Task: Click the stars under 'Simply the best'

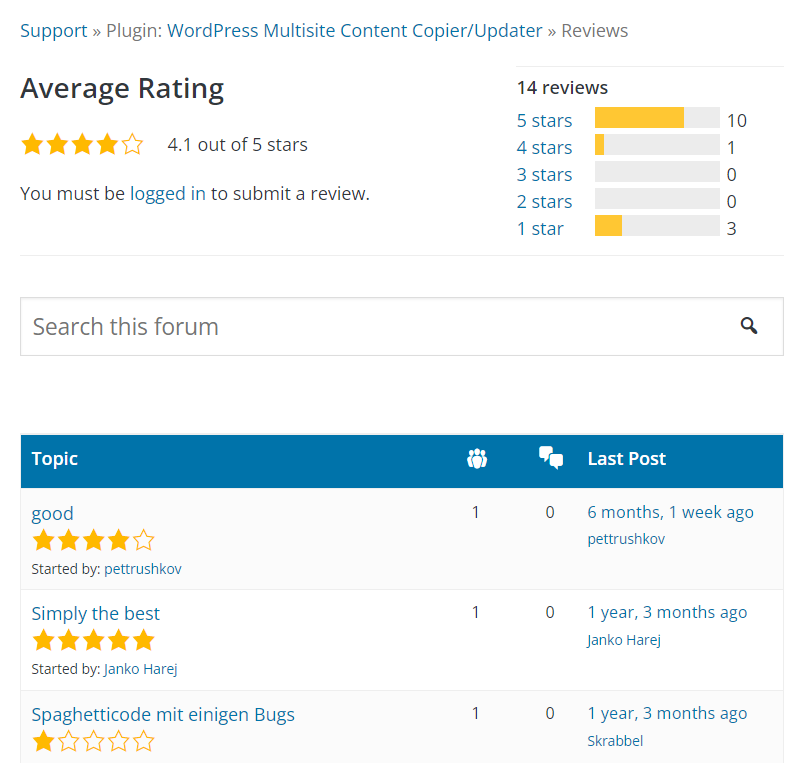Action: coord(93,641)
